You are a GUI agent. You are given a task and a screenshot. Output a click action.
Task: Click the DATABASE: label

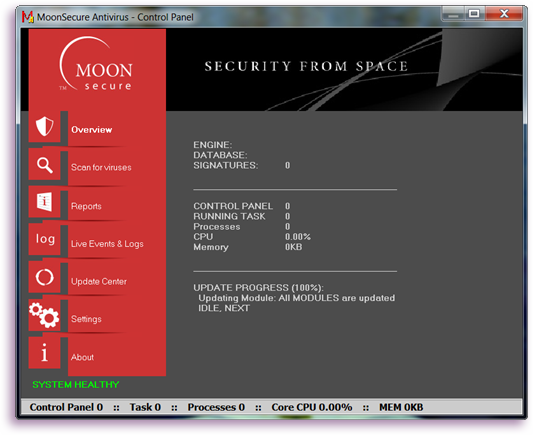point(220,155)
